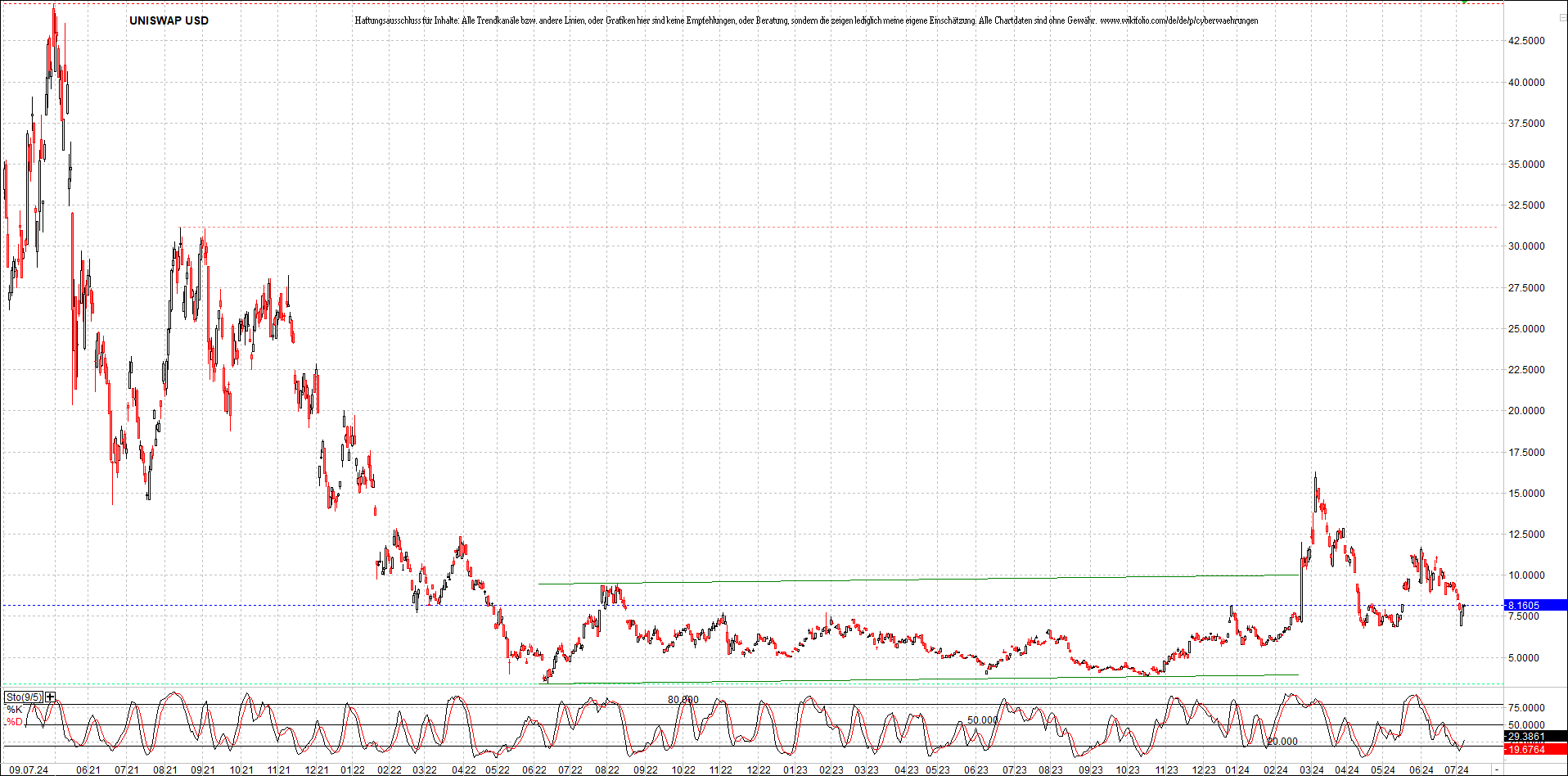Image resolution: width=1568 pixels, height=776 pixels.
Task: Click the 07 24 time axis label
Action: pyautogui.click(x=1456, y=770)
